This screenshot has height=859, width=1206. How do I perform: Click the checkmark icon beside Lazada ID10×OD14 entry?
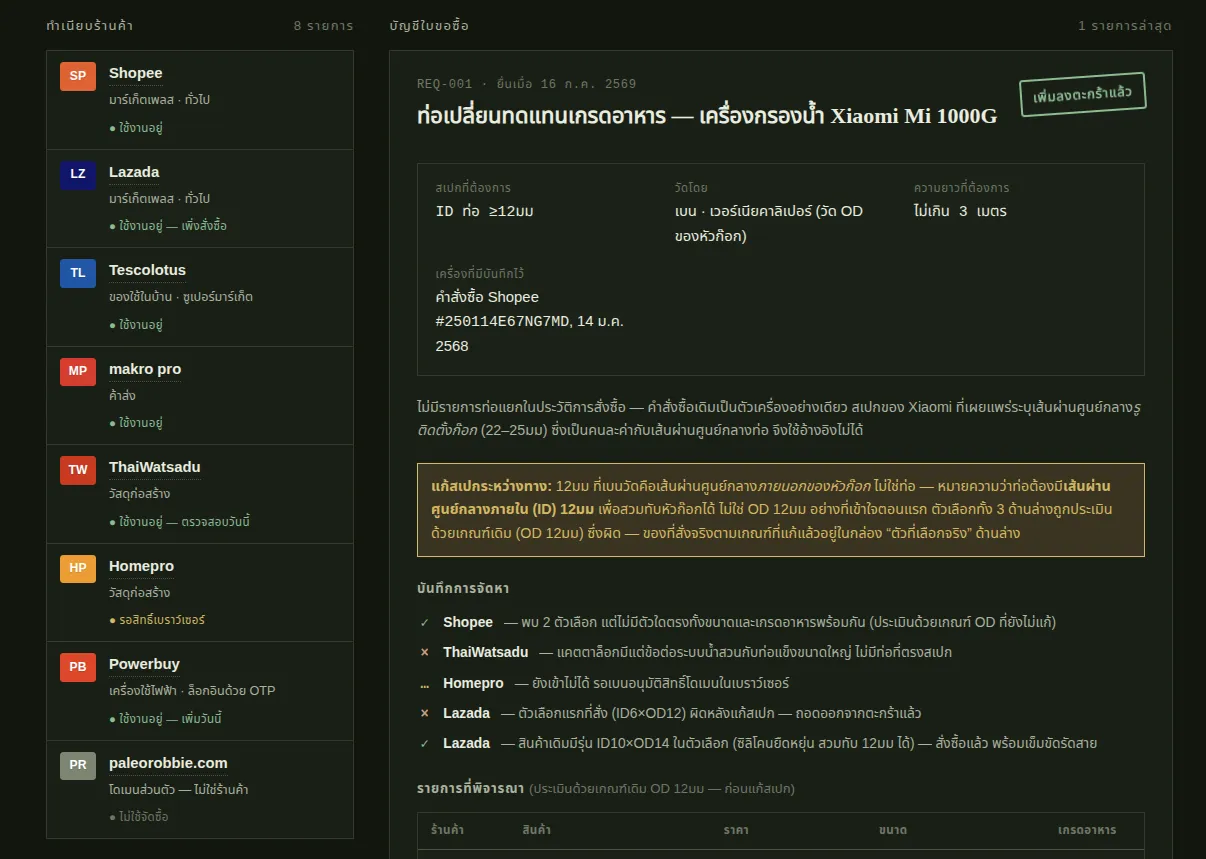pos(424,743)
